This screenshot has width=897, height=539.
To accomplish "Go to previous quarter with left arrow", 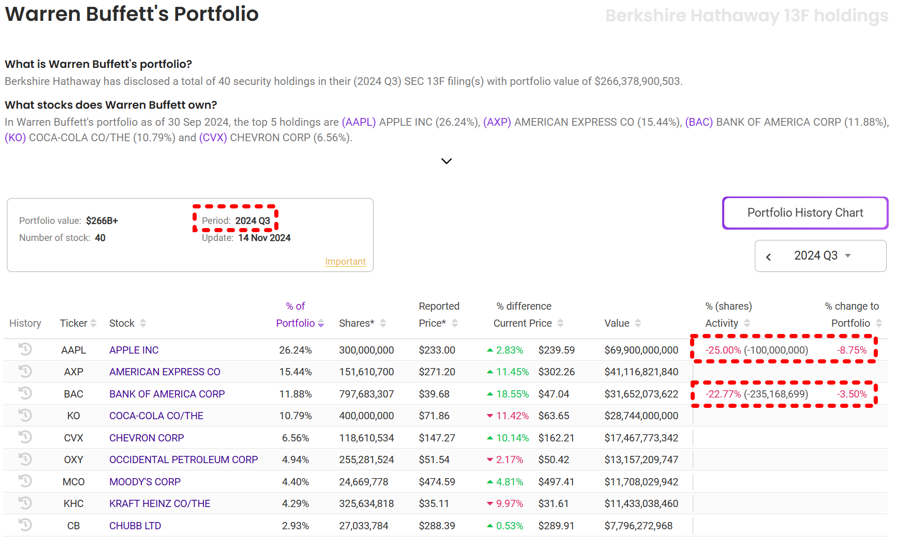I will (769, 257).
